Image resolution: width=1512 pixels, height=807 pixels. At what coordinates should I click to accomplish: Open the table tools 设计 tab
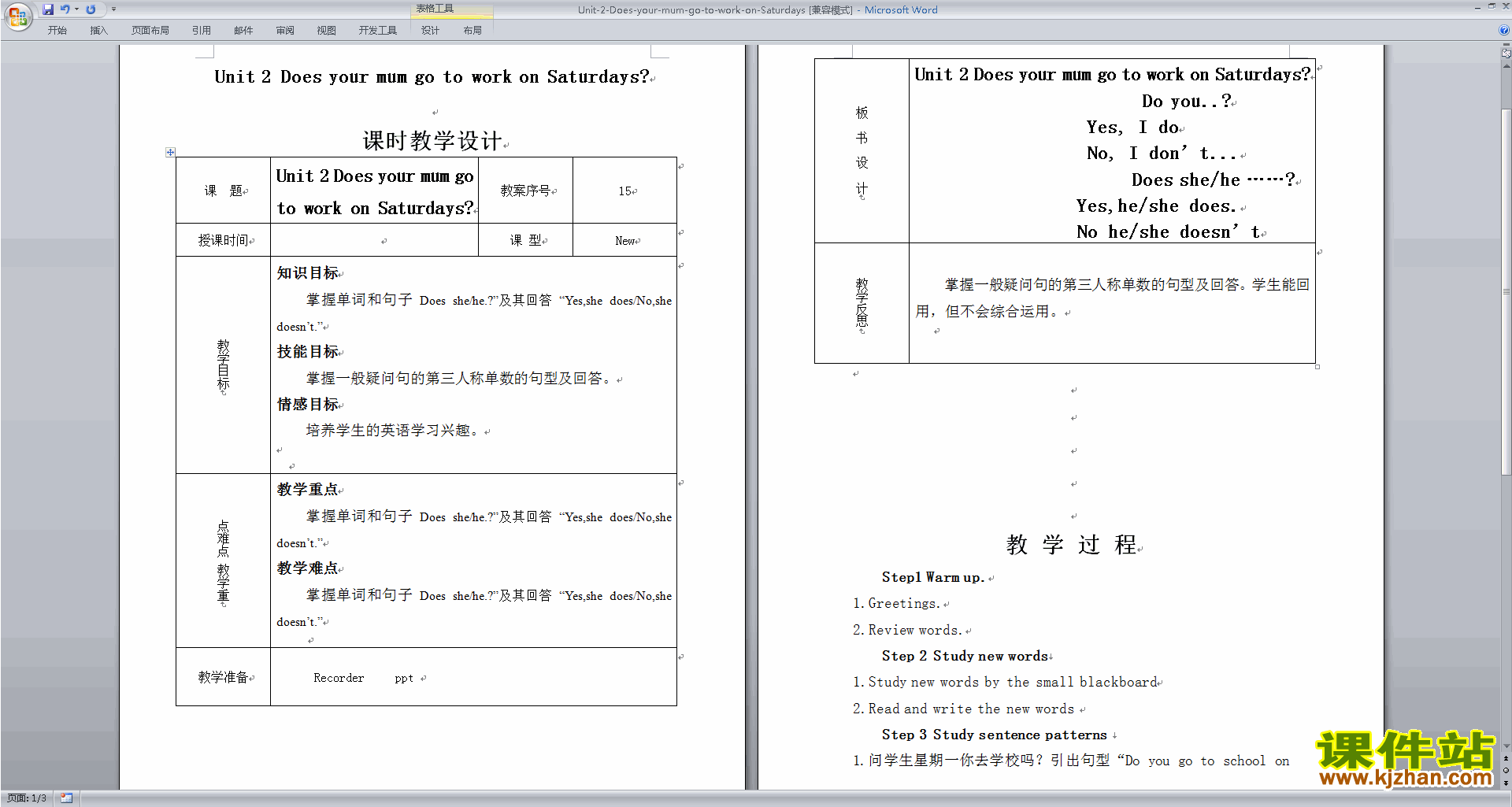[x=430, y=31]
